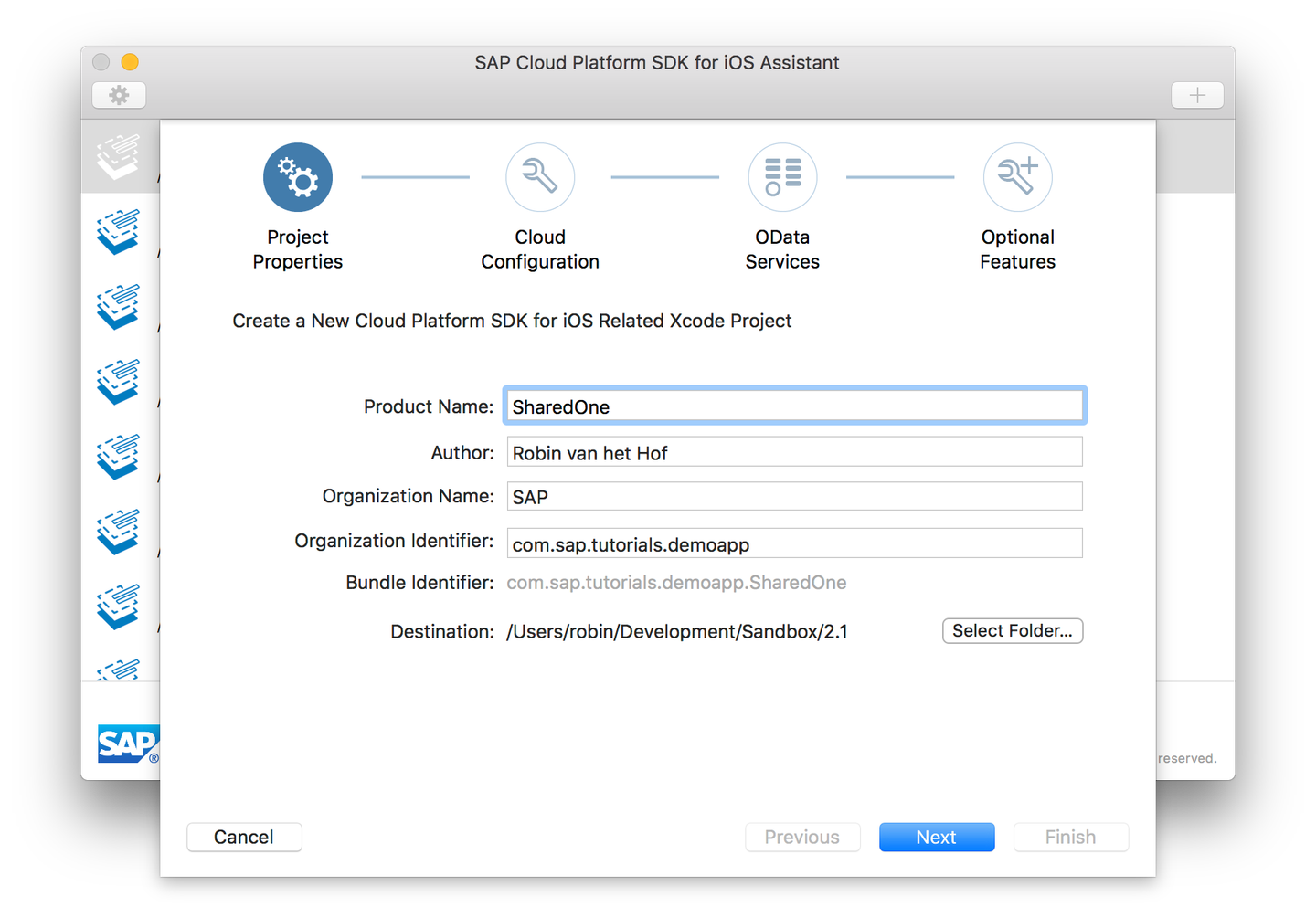1316x907 pixels.
Task: Click the Finish button
Action: tap(1071, 838)
